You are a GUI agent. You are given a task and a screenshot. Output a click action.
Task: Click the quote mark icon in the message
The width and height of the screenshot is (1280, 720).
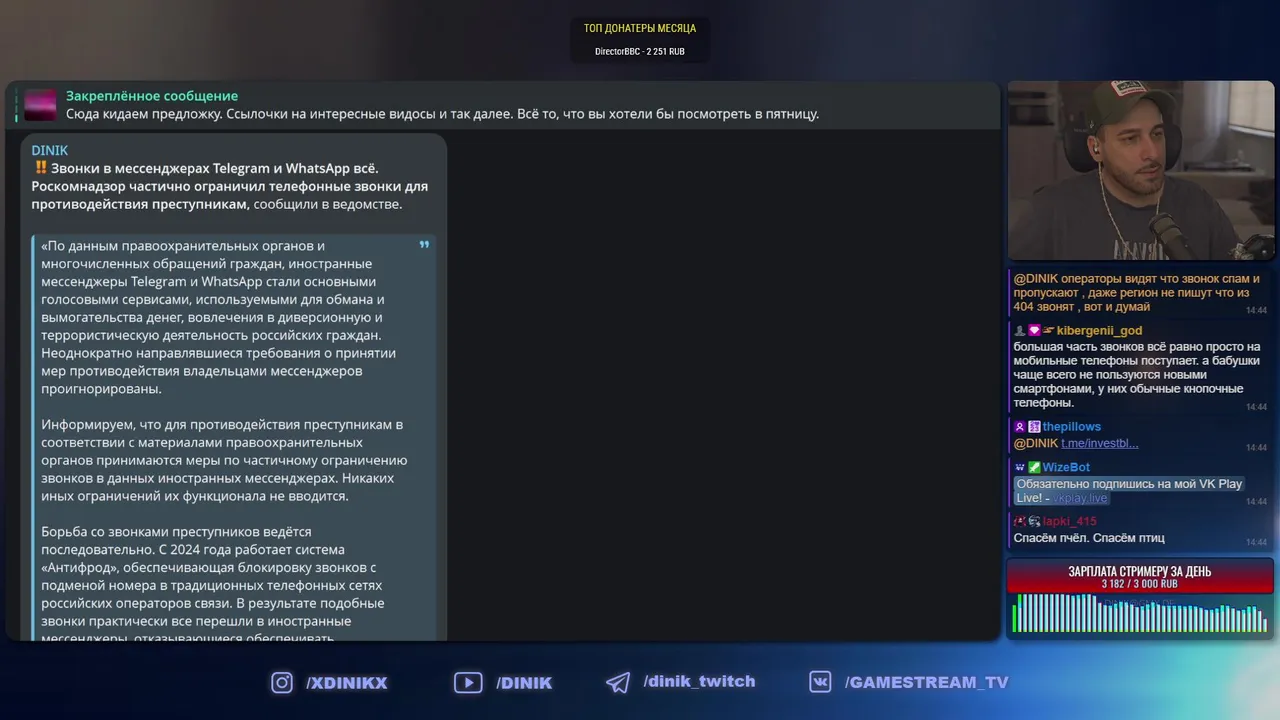coord(424,245)
